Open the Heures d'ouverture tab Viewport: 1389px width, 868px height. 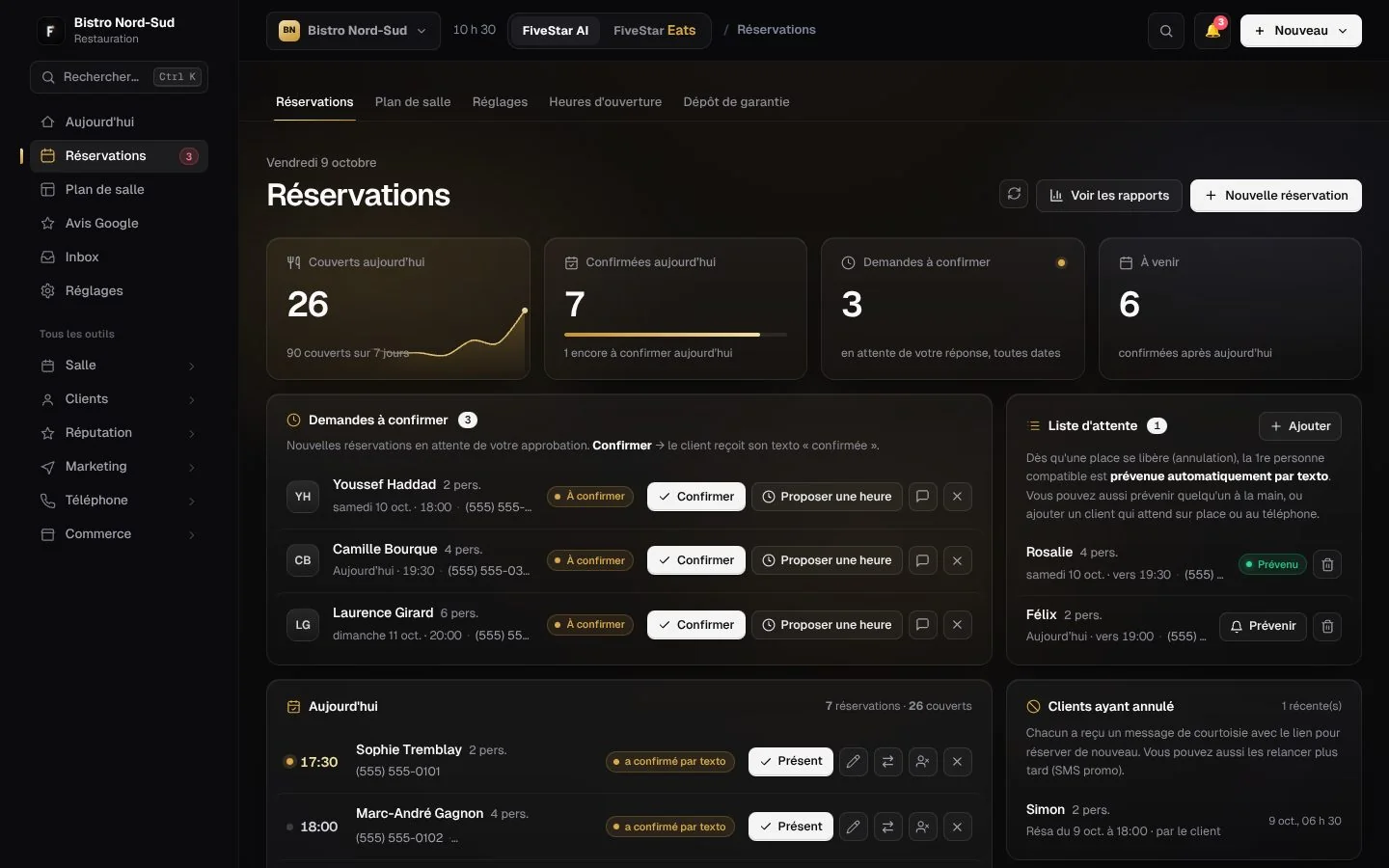(x=605, y=102)
